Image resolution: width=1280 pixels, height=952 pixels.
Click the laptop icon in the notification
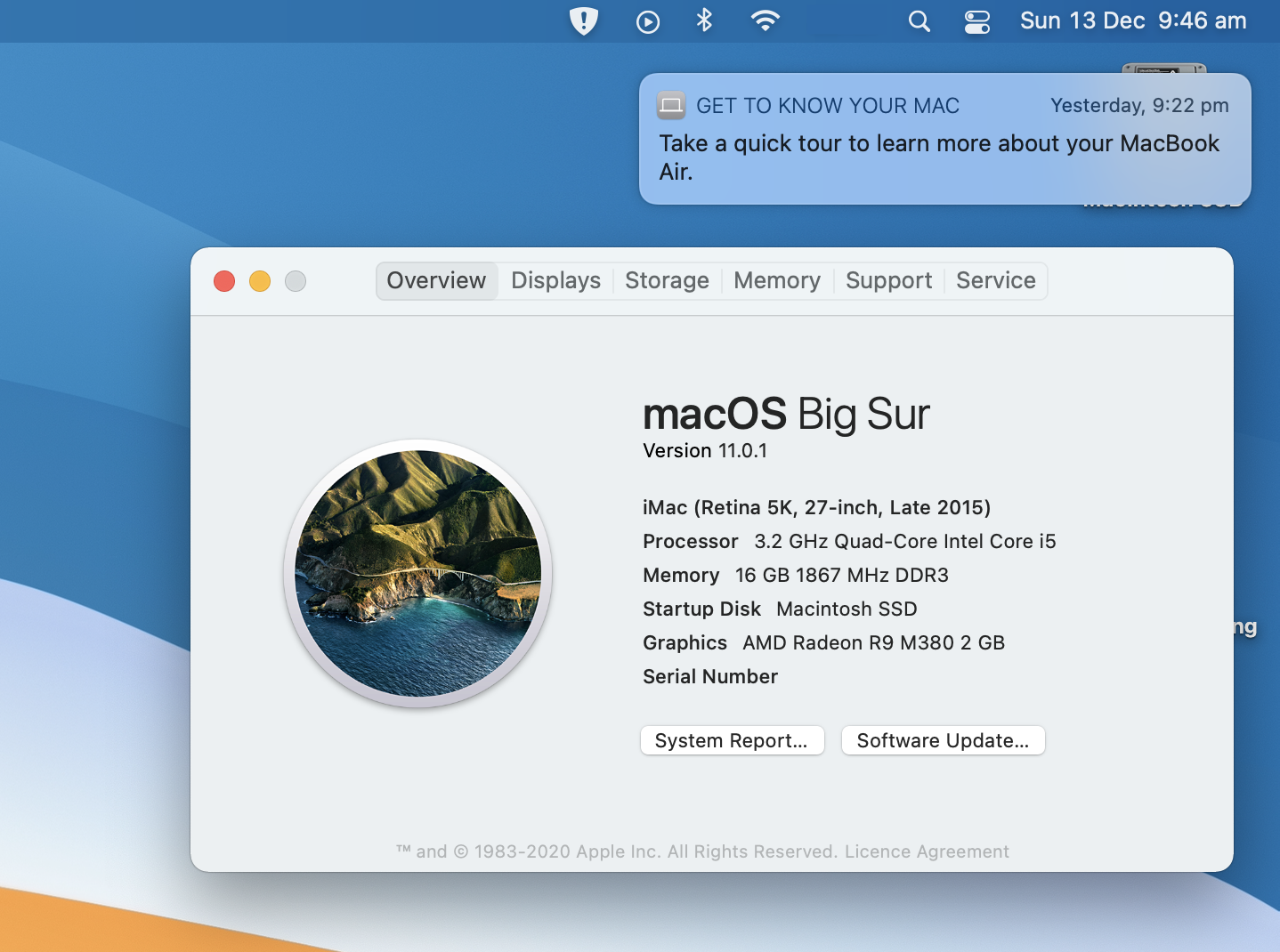click(671, 105)
